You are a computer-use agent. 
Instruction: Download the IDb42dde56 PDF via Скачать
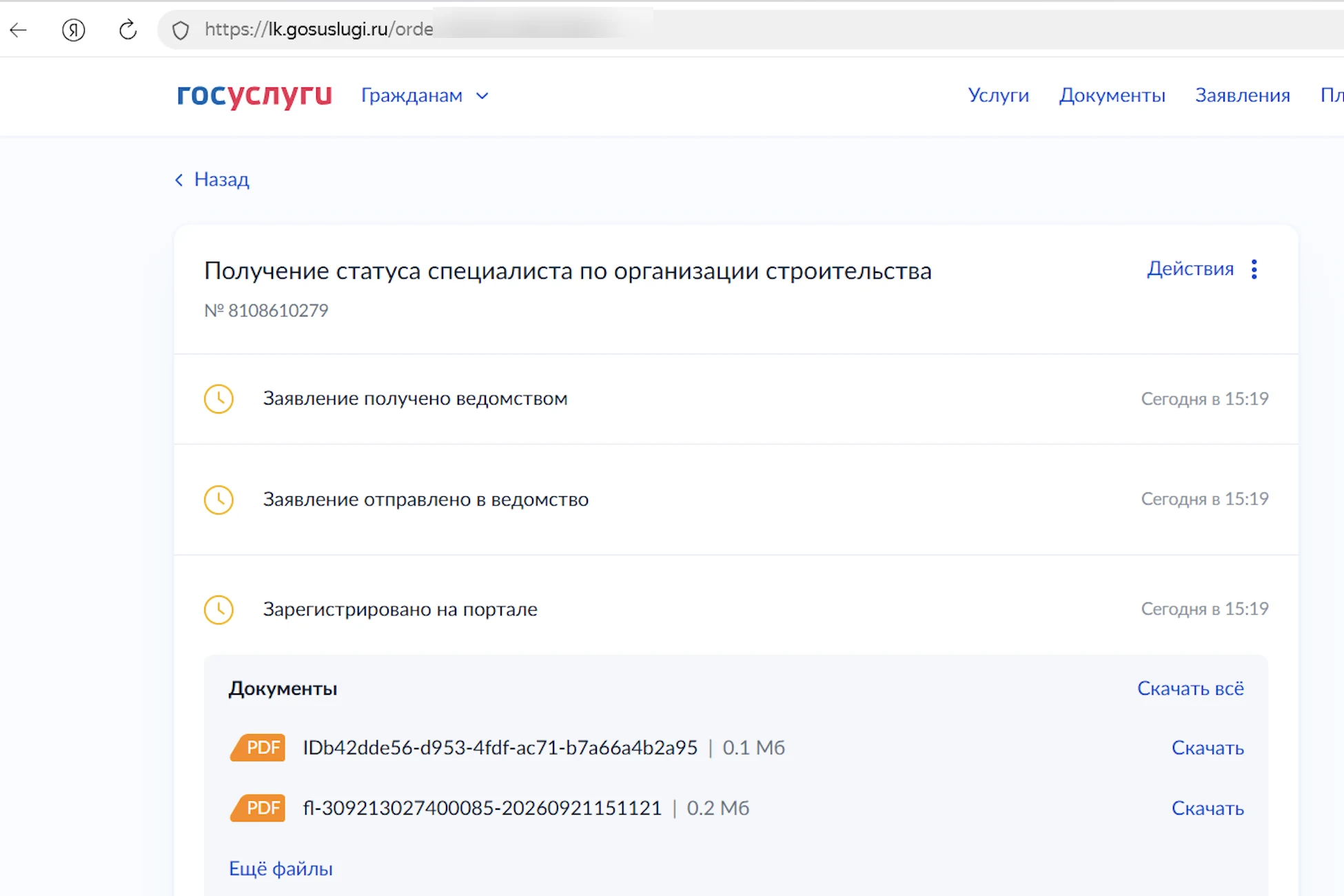tap(1208, 748)
